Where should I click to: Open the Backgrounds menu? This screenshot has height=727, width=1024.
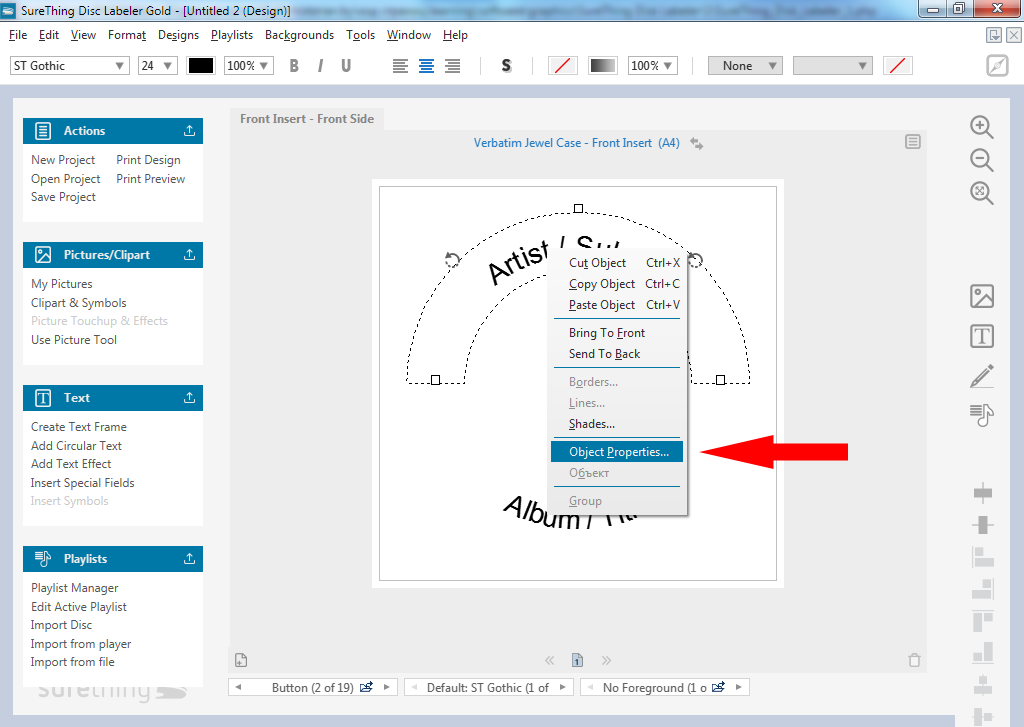pyautogui.click(x=299, y=35)
